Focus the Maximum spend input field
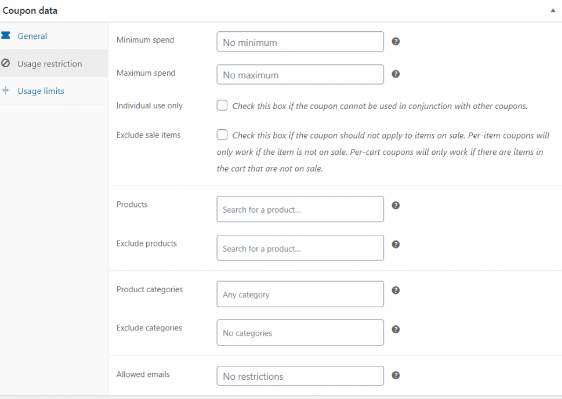Viewport: 562px width, 399px height. [300, 75]
